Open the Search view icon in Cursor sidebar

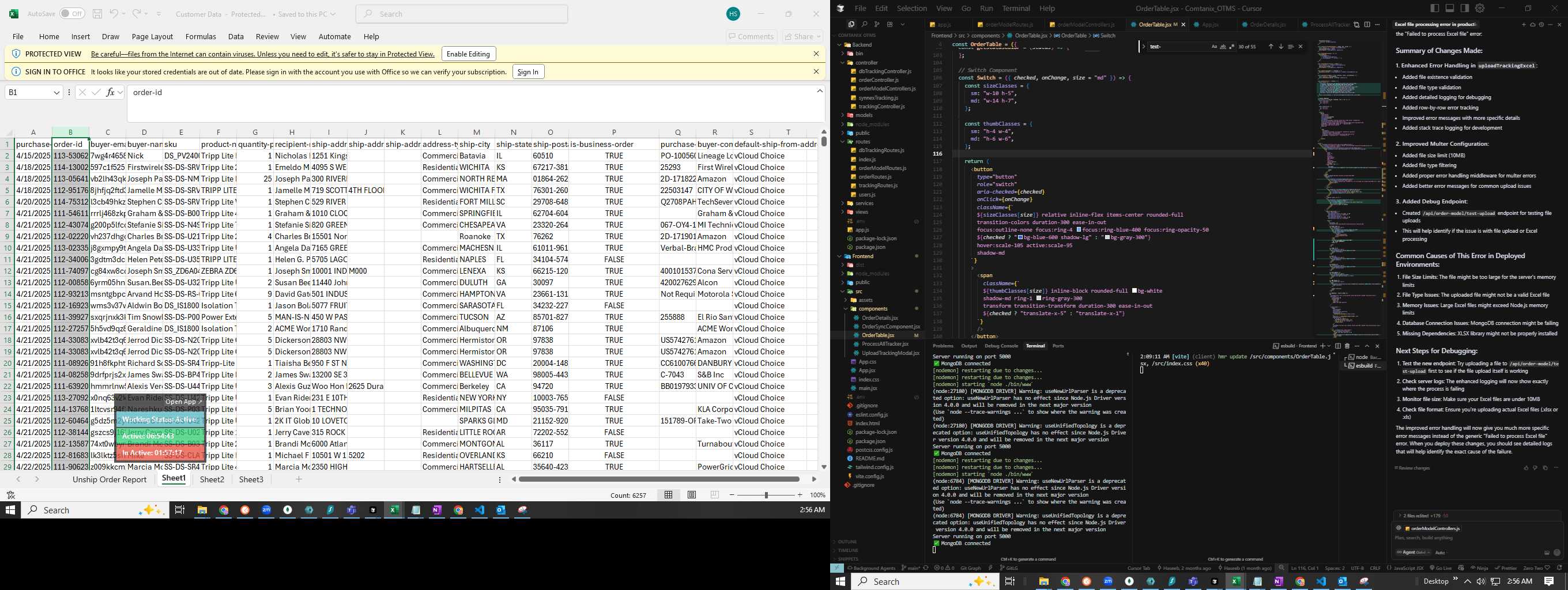[x=864, y=24]
